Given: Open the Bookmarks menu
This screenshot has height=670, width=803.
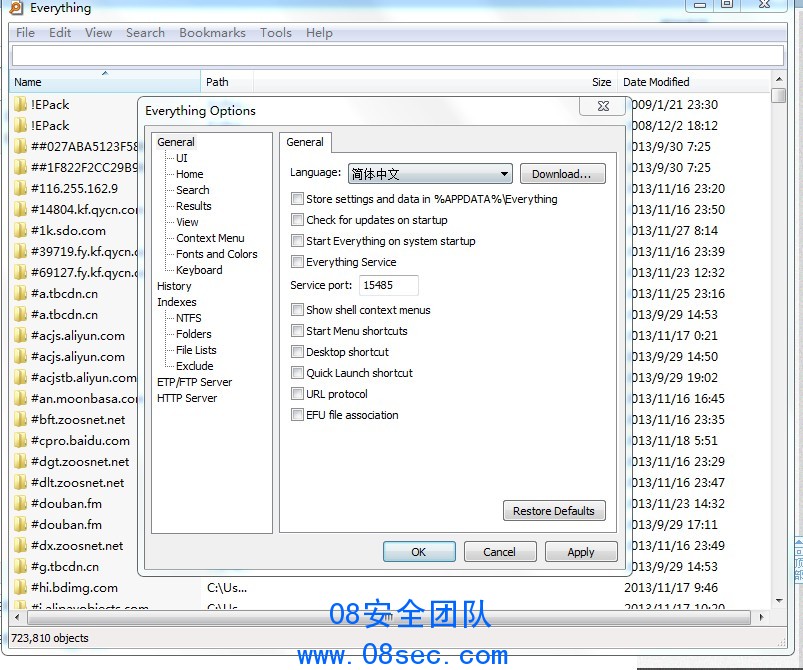Looking at the screenshot, I should click(213, 33).
